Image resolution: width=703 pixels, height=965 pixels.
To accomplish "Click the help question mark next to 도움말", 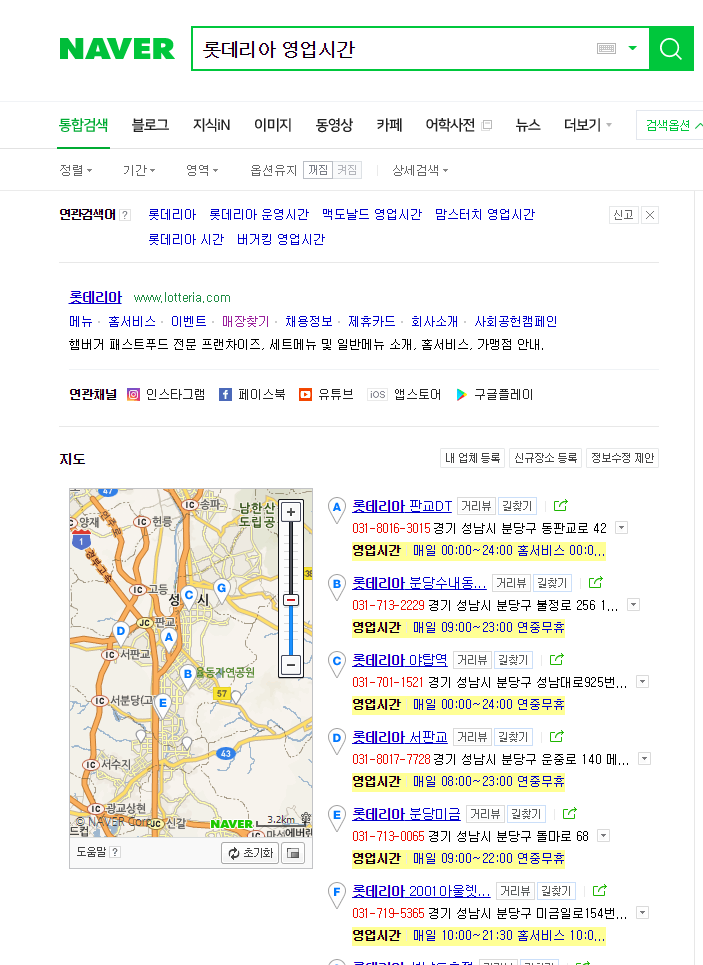I will [x=115, y=852].
